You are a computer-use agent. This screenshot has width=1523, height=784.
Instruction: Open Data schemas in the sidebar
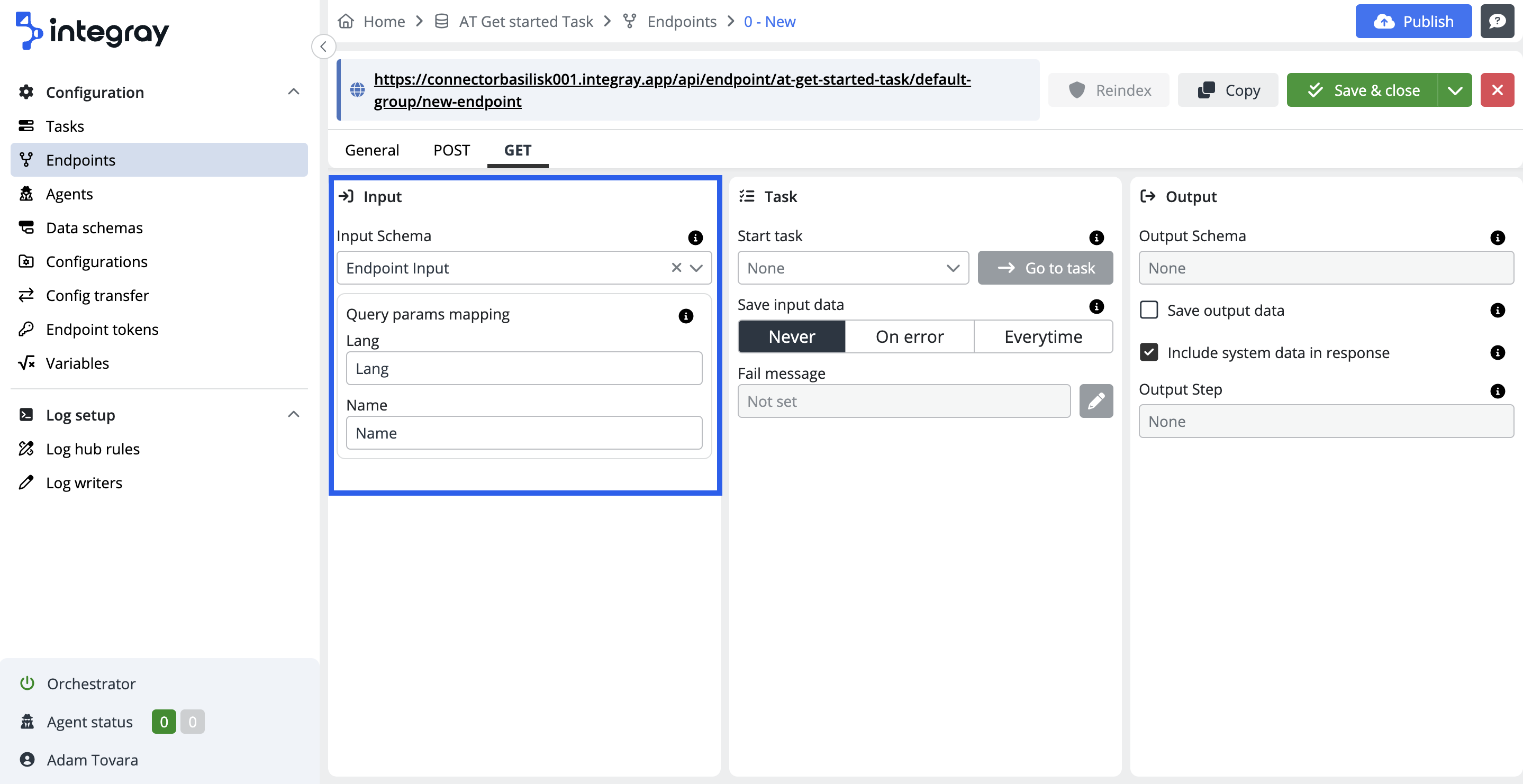tap(94, 227)
